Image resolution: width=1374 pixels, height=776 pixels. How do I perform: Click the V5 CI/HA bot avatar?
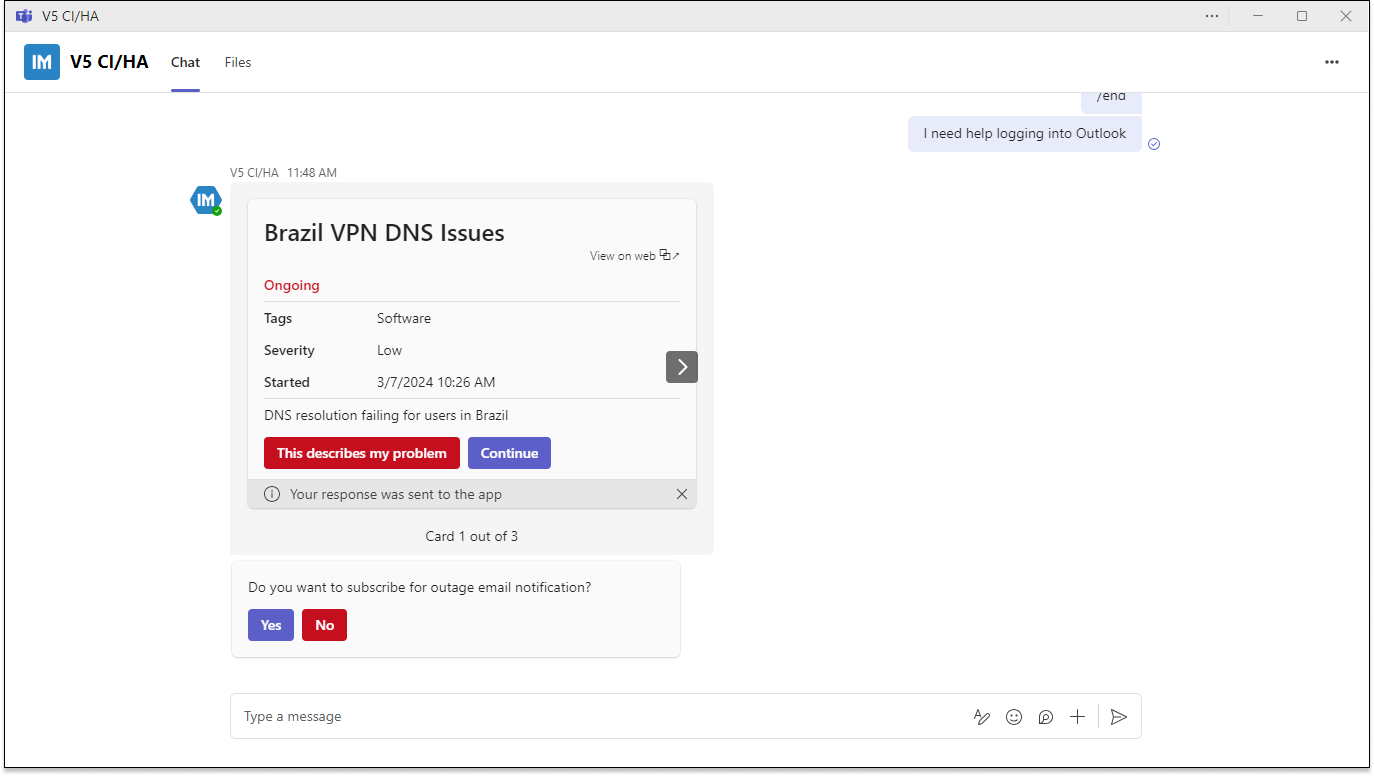click(x=206, y=200)
